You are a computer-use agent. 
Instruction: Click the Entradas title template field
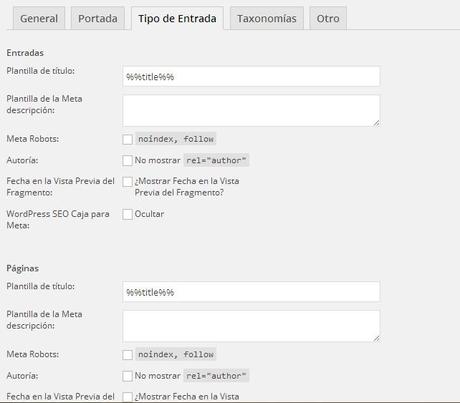click(251, 77)
